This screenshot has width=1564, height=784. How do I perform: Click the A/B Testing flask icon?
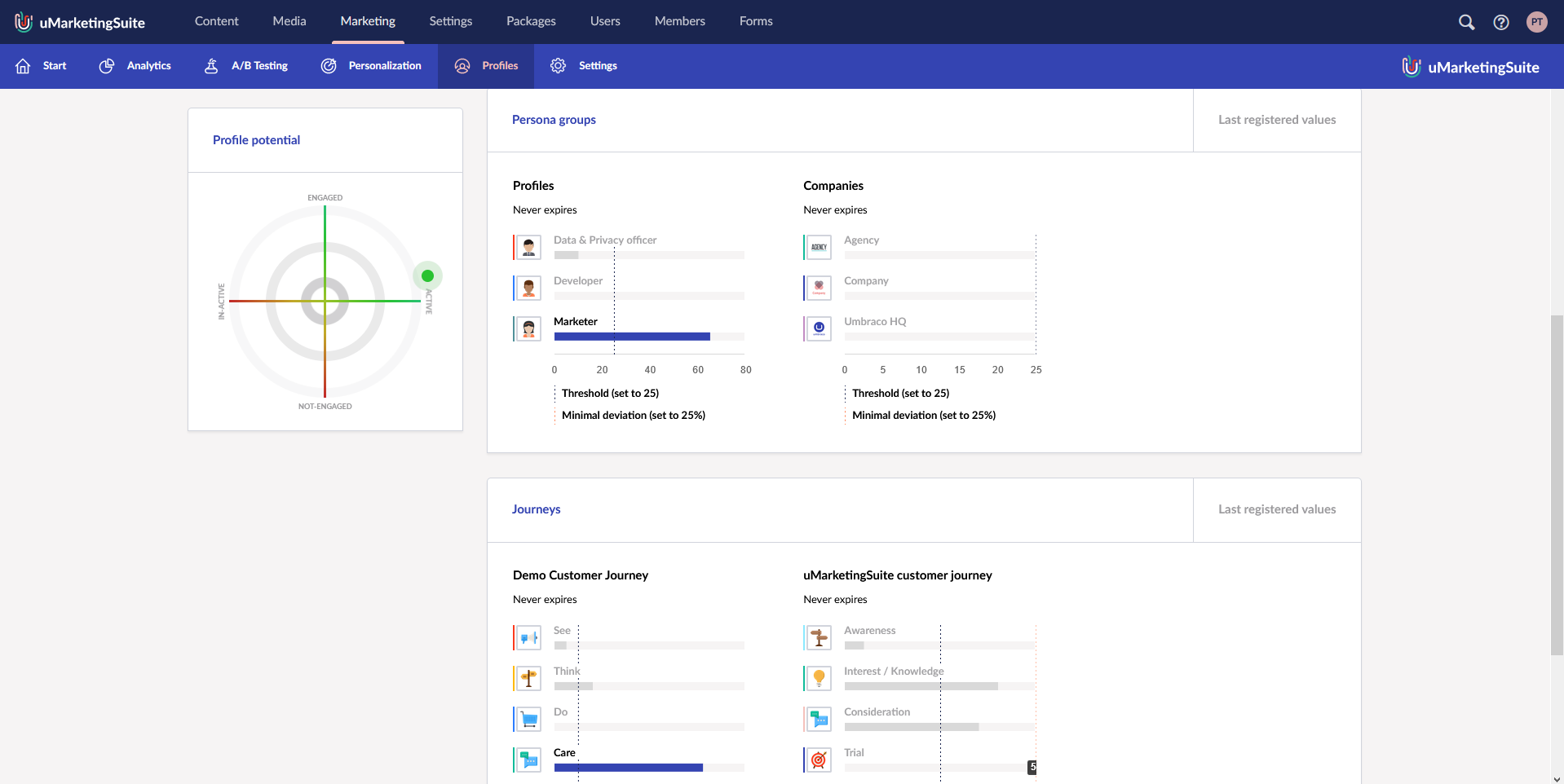(211, 66)
